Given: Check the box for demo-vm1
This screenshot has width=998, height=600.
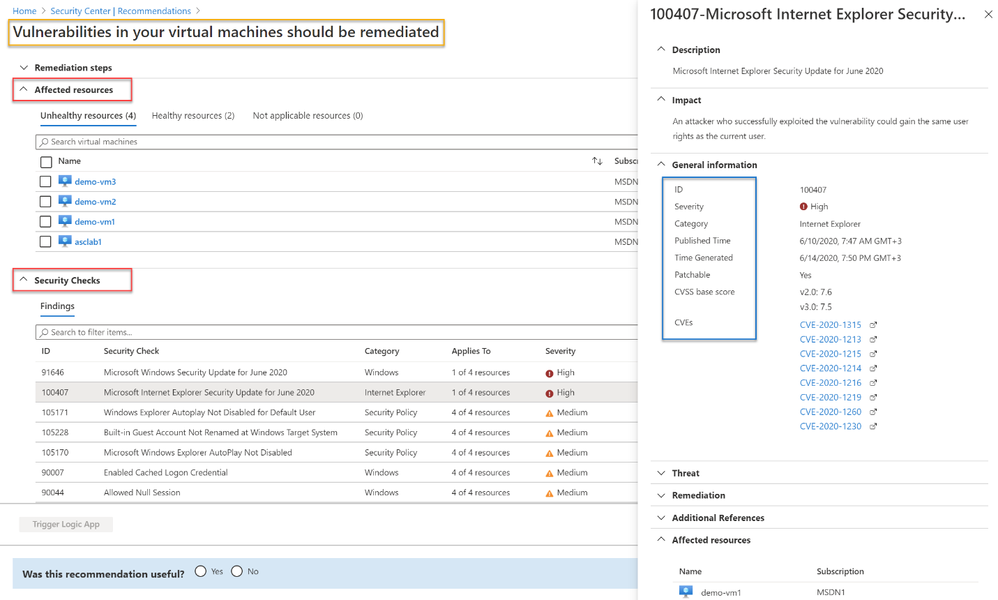Looking at the screenshot, I should click(45, 221).
